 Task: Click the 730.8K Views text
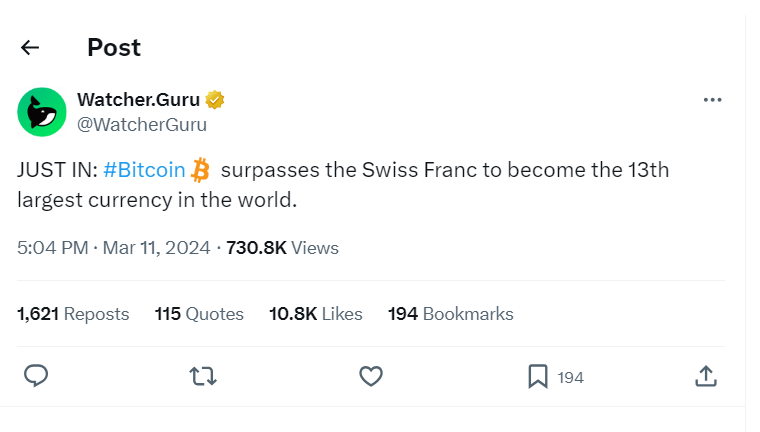(282, 248)
